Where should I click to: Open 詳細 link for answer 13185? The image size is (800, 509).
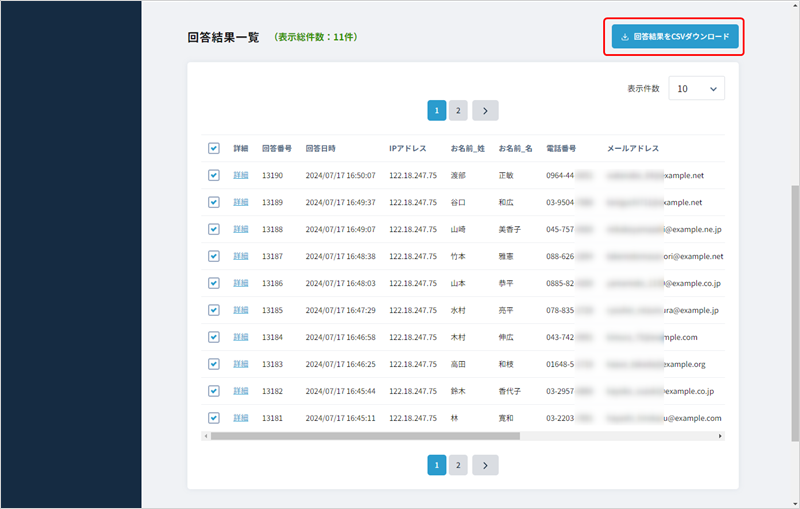coord(241,310)
